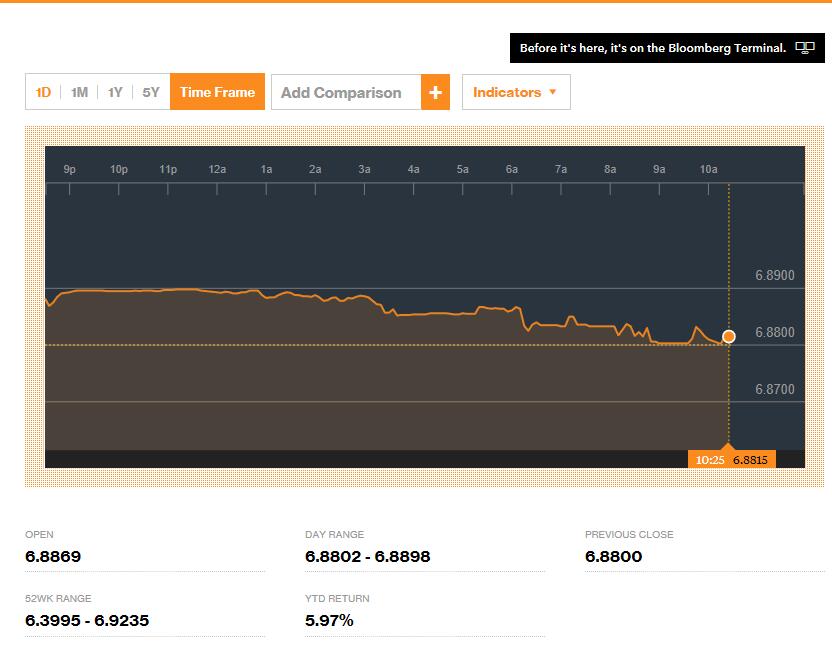Click the orange plus button beside Add Comparison

(435, 93)
